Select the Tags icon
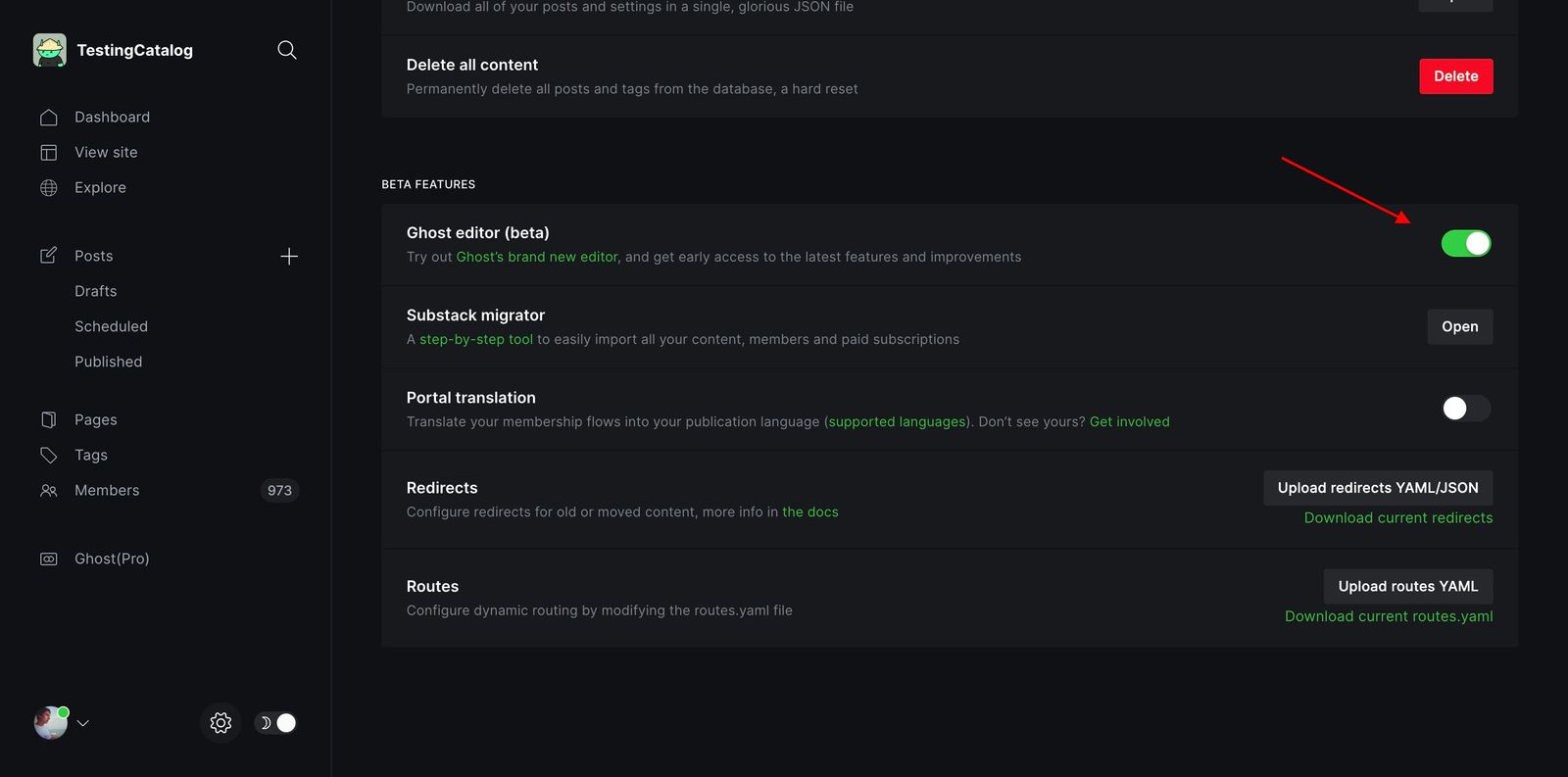This screenshot has height=777, width=1568. [x=49, y=455]
